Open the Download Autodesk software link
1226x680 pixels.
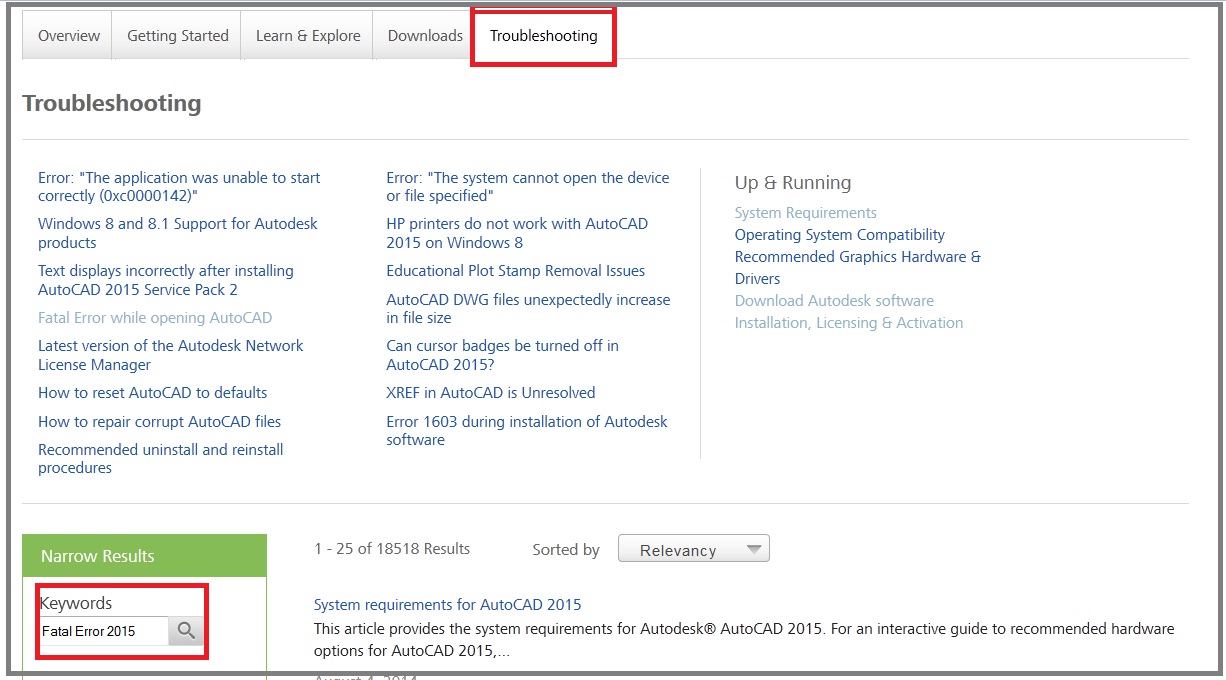(x=833, y=300)
